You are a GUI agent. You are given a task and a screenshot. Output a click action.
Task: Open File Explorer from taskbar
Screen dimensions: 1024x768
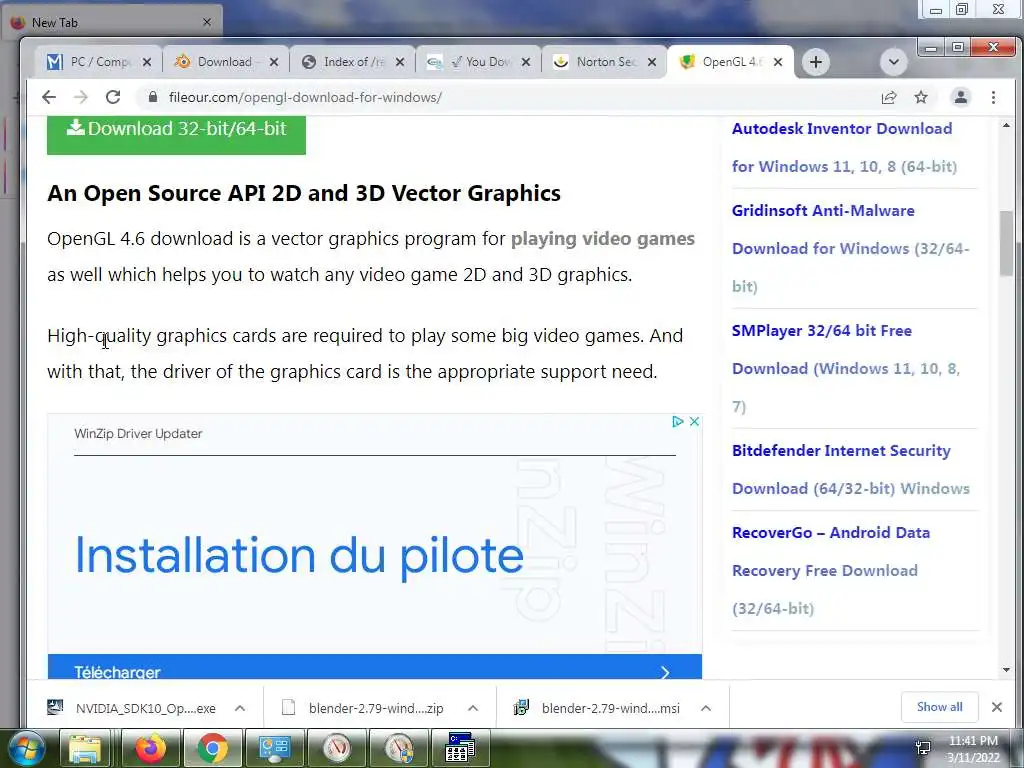coord(86,748)
